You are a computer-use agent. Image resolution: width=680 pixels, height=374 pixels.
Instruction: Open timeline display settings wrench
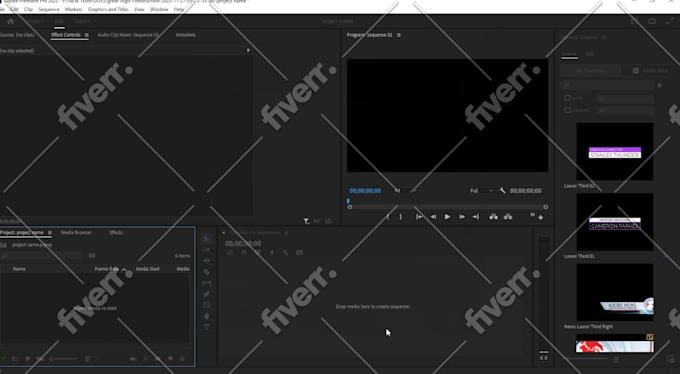pyautogui.click(x=285, y=253)
